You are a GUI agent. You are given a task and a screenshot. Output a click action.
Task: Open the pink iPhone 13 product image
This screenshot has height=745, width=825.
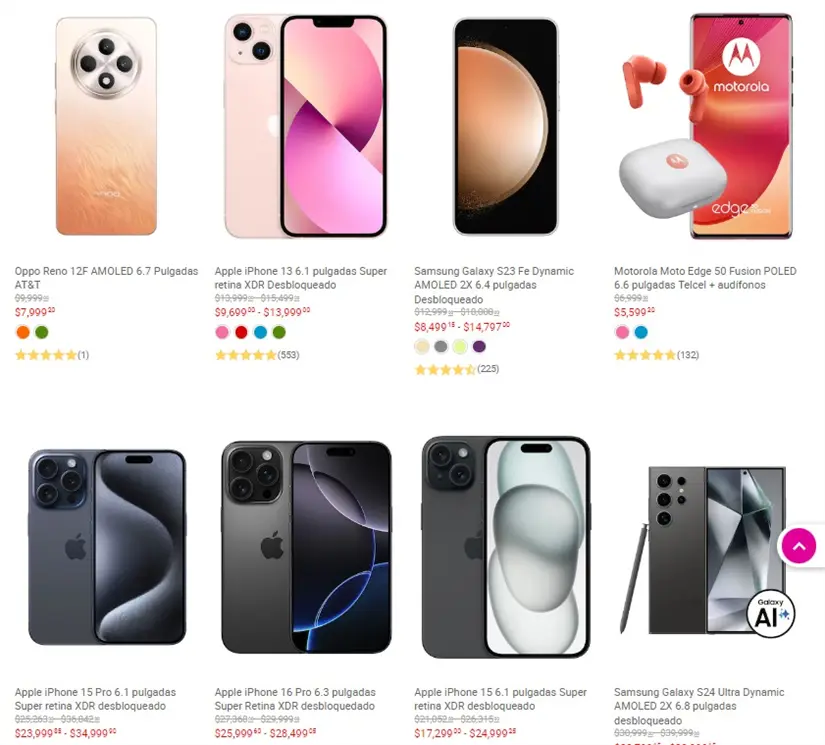click(x=305, y=126)
